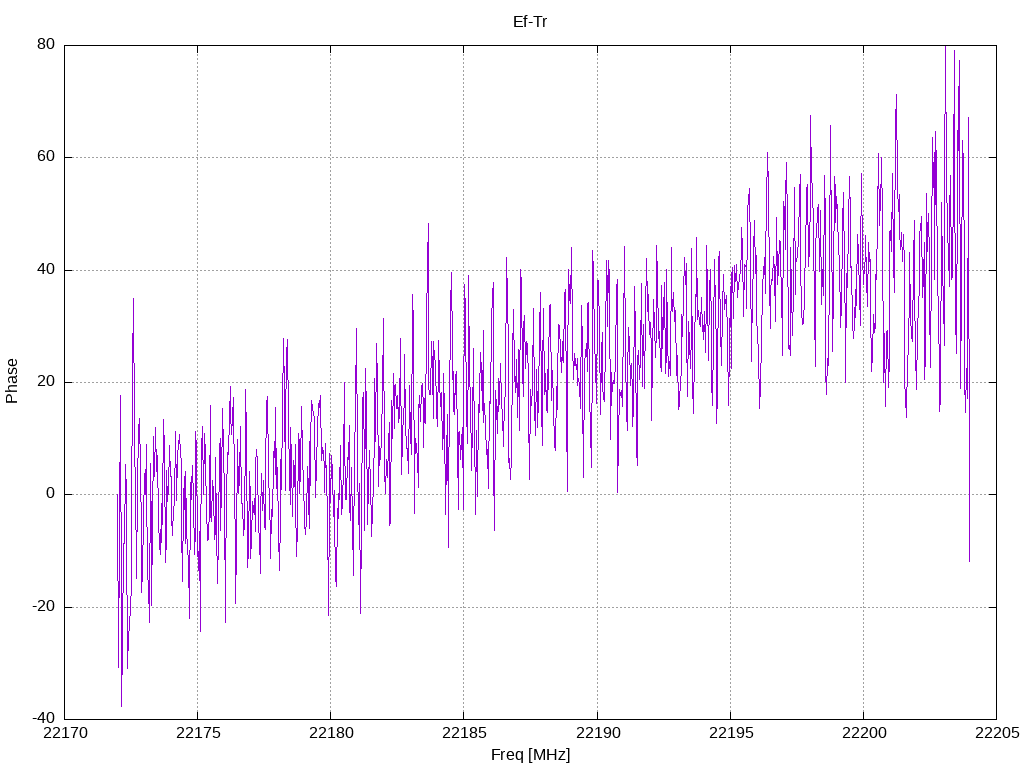1024x768 pixels.
Task: Click grid intersection at 22185 MHz and -20 phase
Action: (464, 607)
